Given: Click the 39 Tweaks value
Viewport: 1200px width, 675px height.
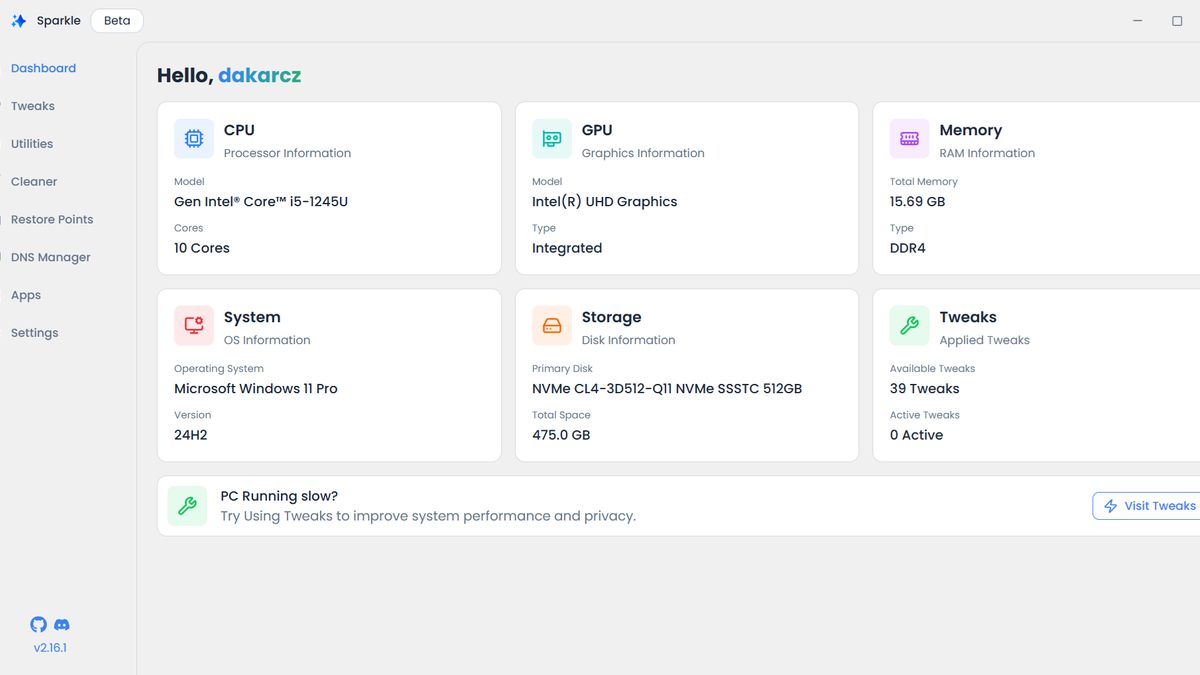Looking at the screenshot, I should 925,388.
